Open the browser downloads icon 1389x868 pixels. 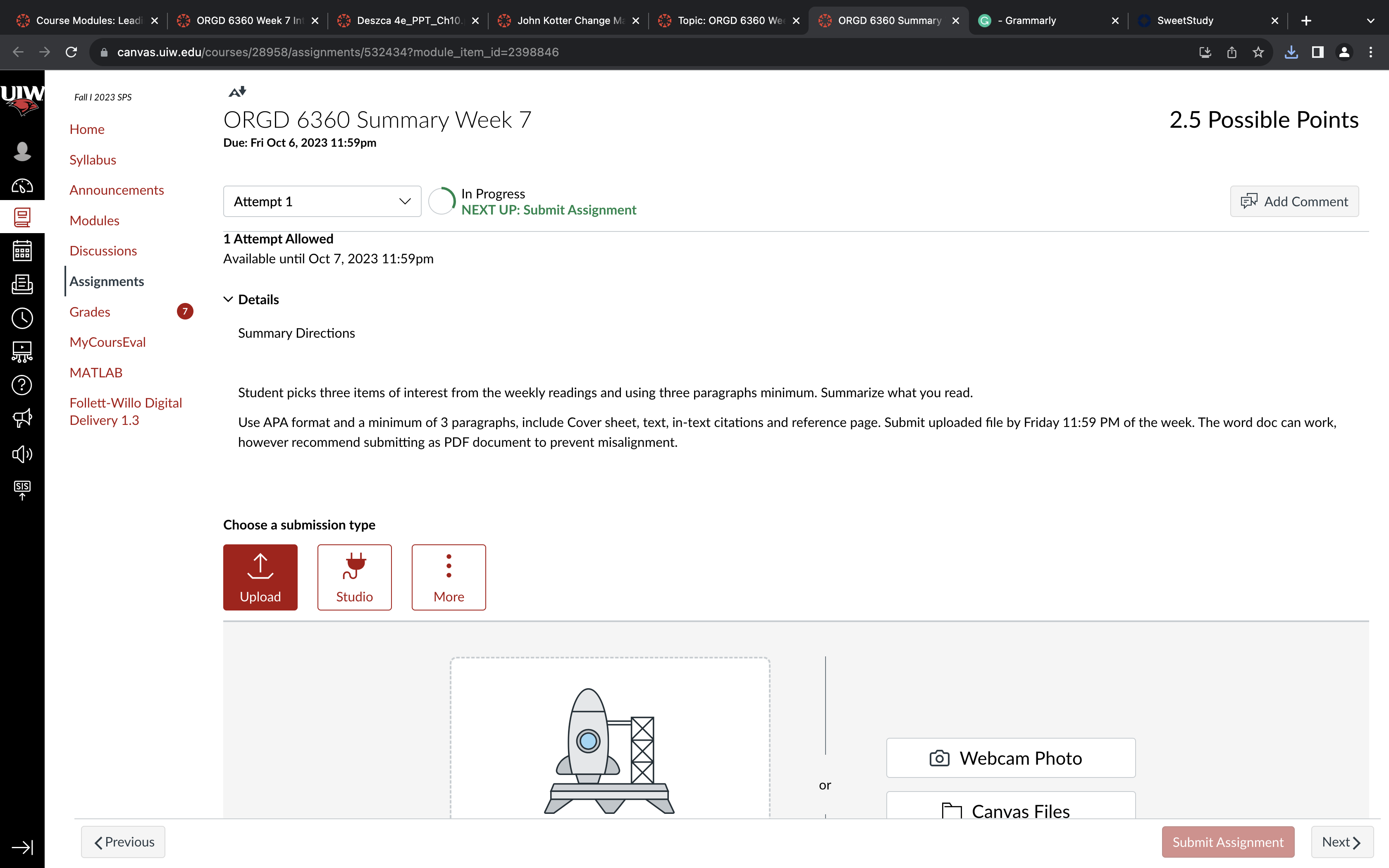point(1291,52)
